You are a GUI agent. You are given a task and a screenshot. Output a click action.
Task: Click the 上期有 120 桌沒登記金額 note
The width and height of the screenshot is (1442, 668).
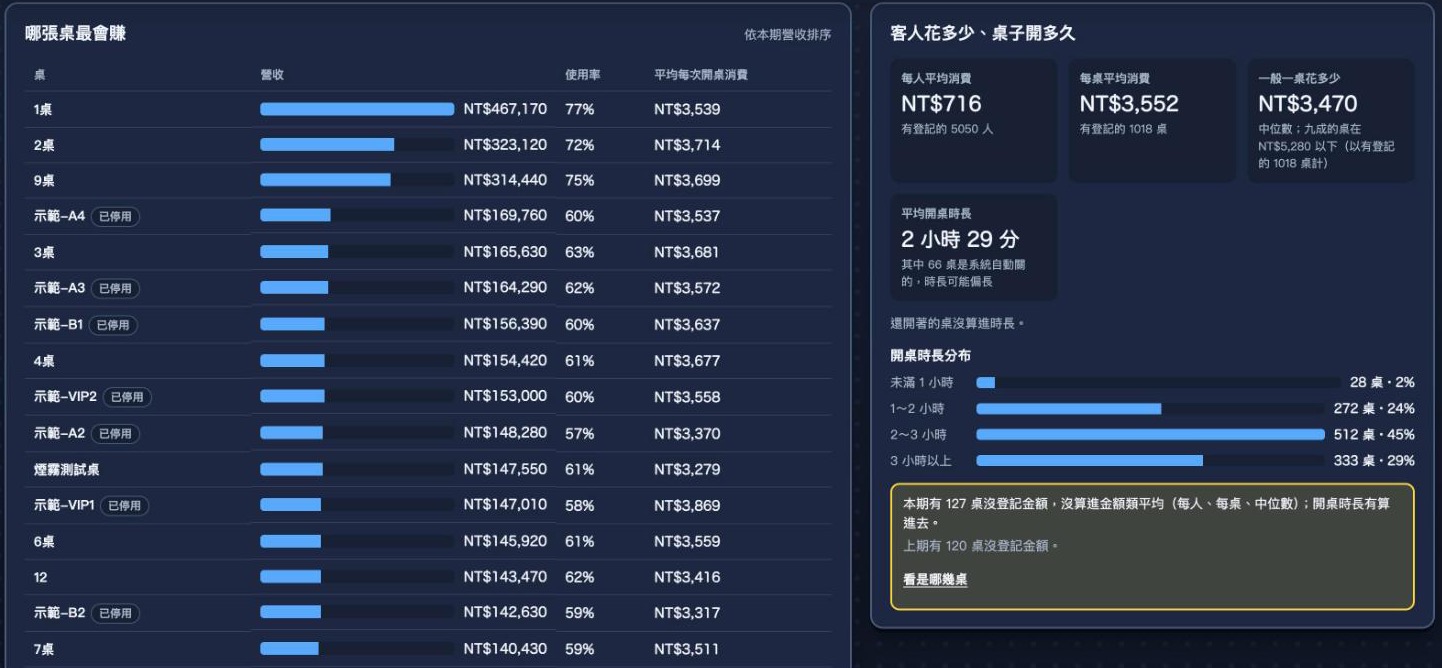coord(981,546)
